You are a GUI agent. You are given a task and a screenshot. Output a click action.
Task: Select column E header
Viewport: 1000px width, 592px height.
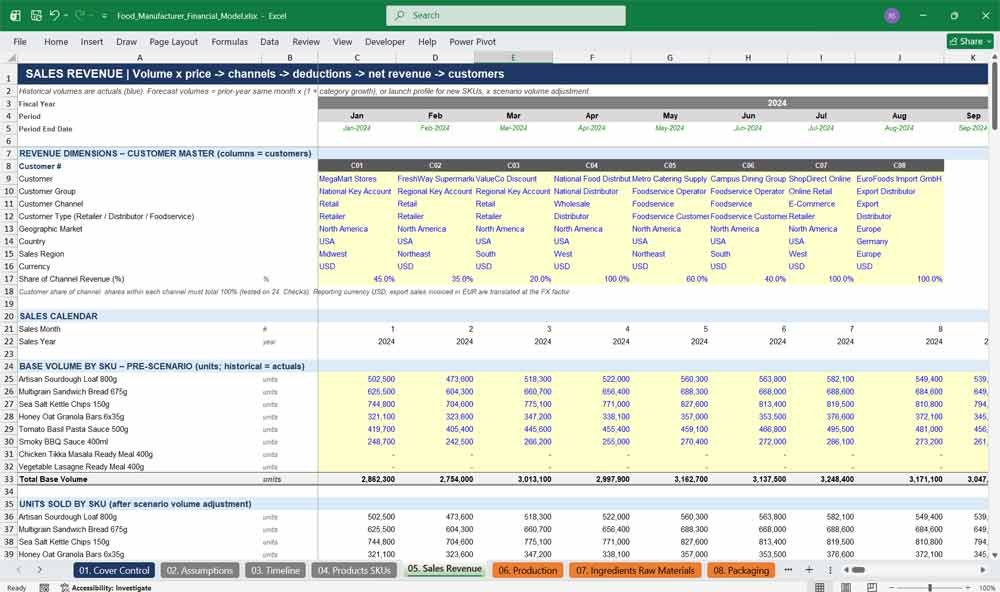click(x=513, y=57)
